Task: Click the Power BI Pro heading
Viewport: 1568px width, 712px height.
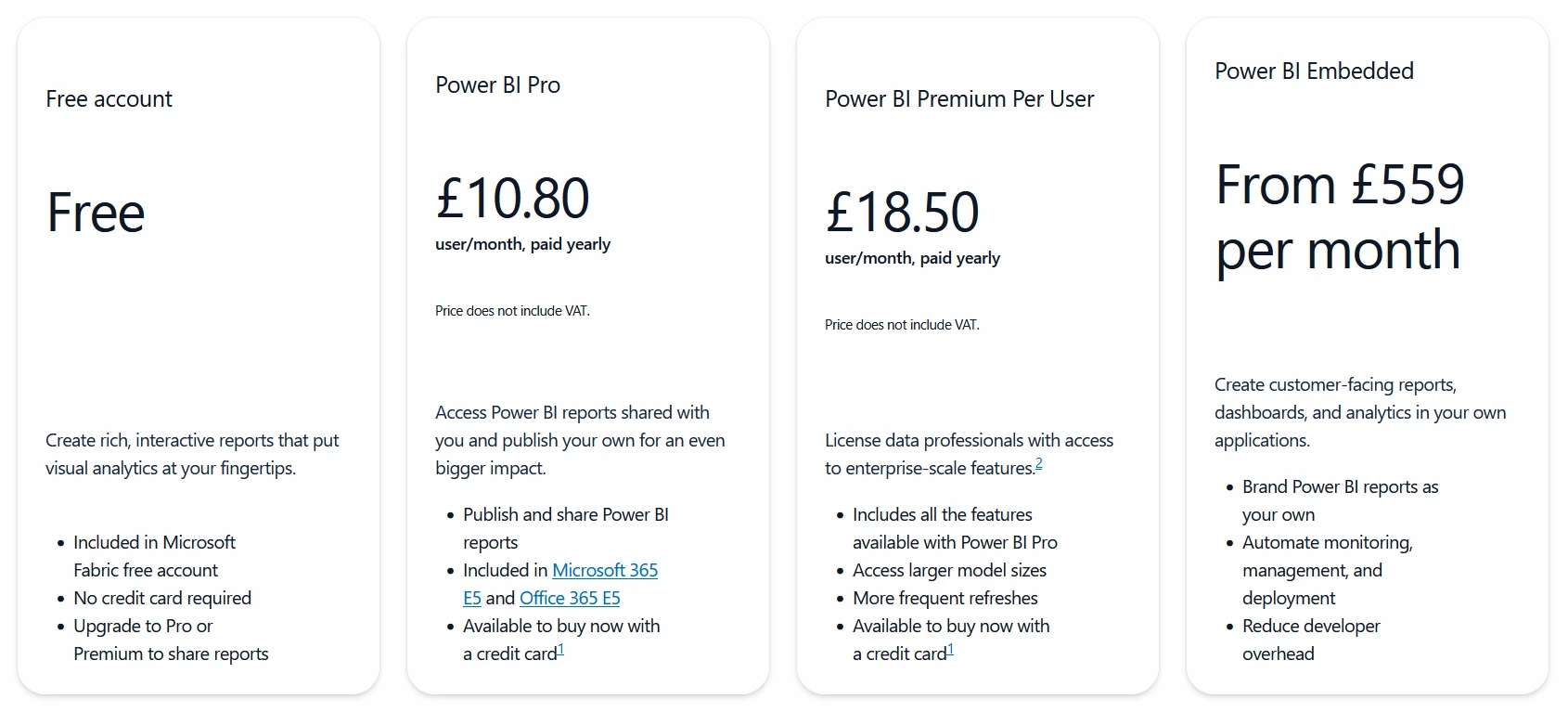Action: pyautogui.click(x=497, y=84)
